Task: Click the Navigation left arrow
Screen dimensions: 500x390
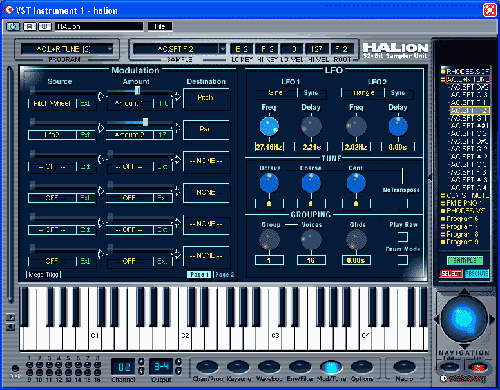Action: click(x=436, y=319)
